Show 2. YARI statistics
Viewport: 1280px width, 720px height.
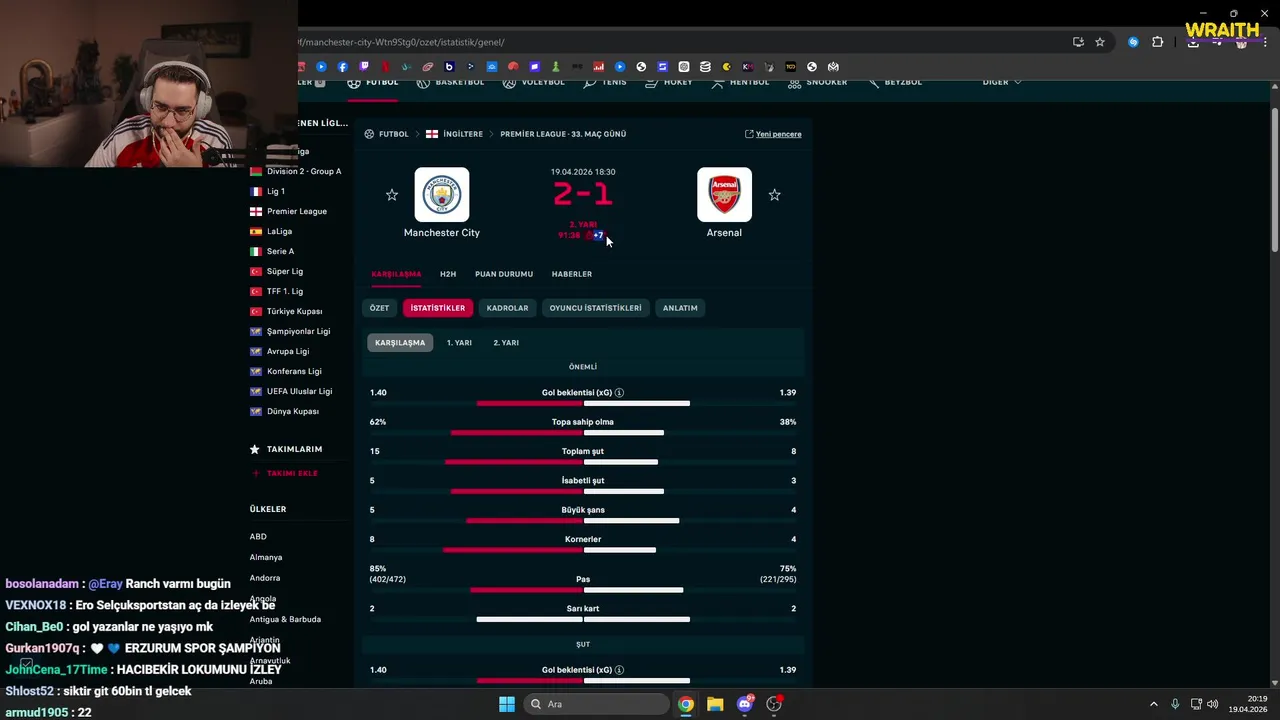[x=506, y=343]
